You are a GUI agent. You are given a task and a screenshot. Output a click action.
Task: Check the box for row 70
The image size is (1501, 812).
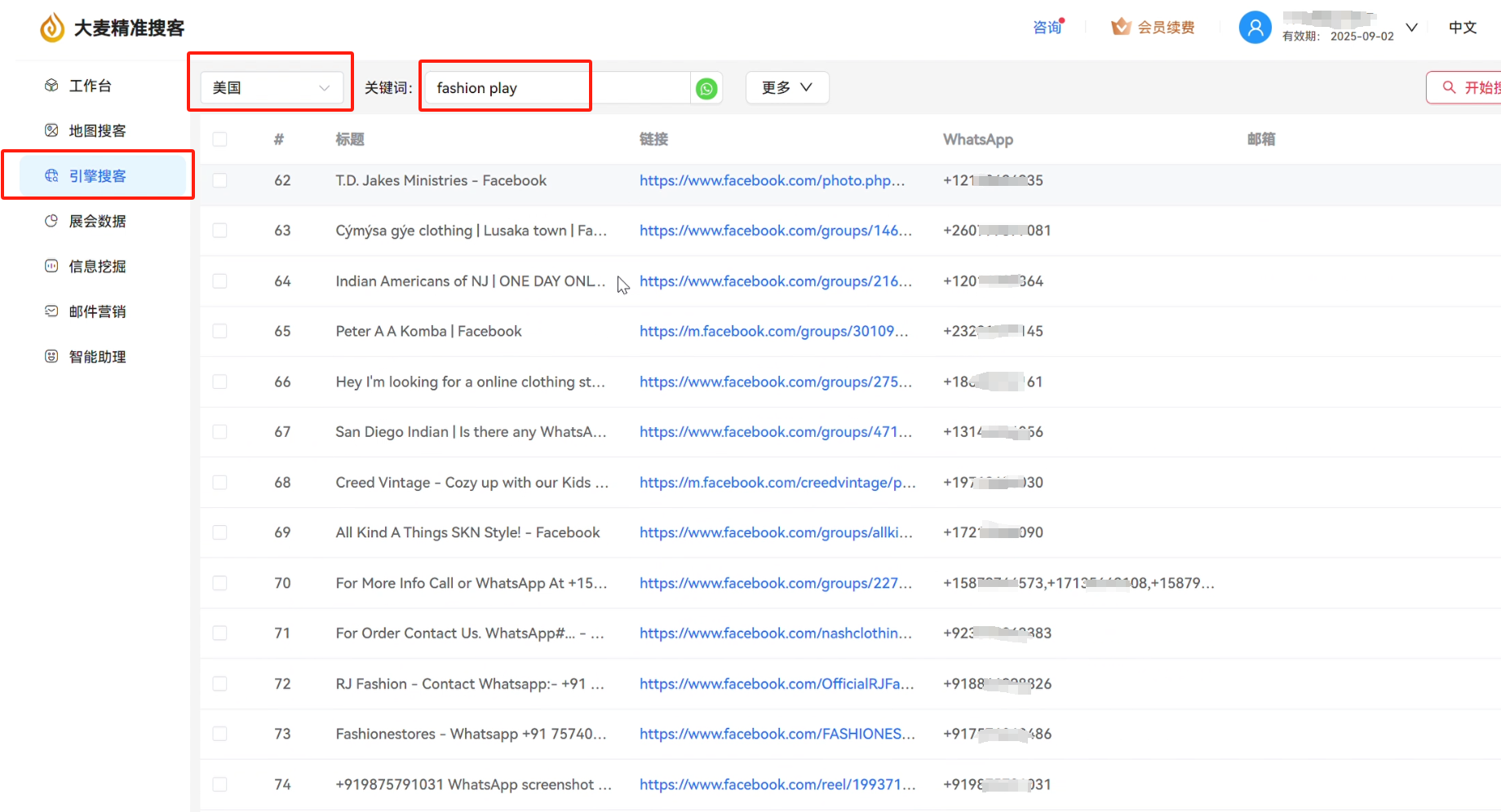click(219, 583)
